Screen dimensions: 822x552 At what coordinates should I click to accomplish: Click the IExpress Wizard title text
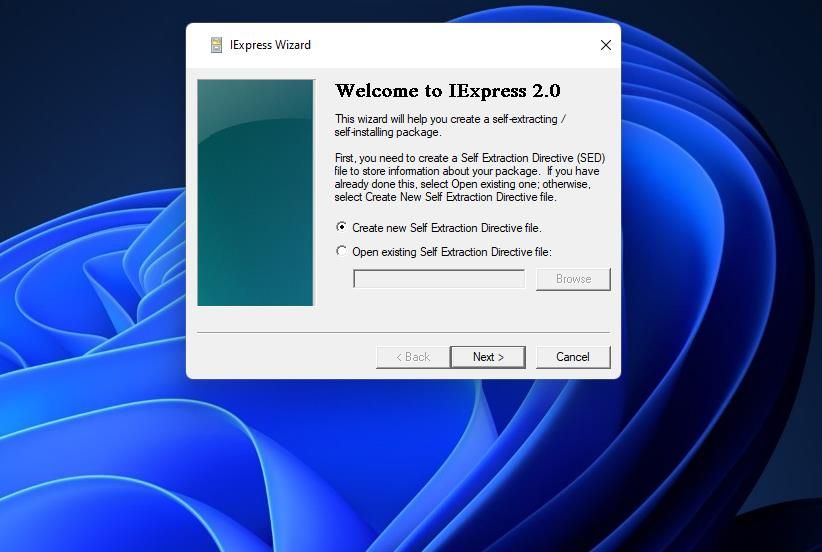point(271,45)
